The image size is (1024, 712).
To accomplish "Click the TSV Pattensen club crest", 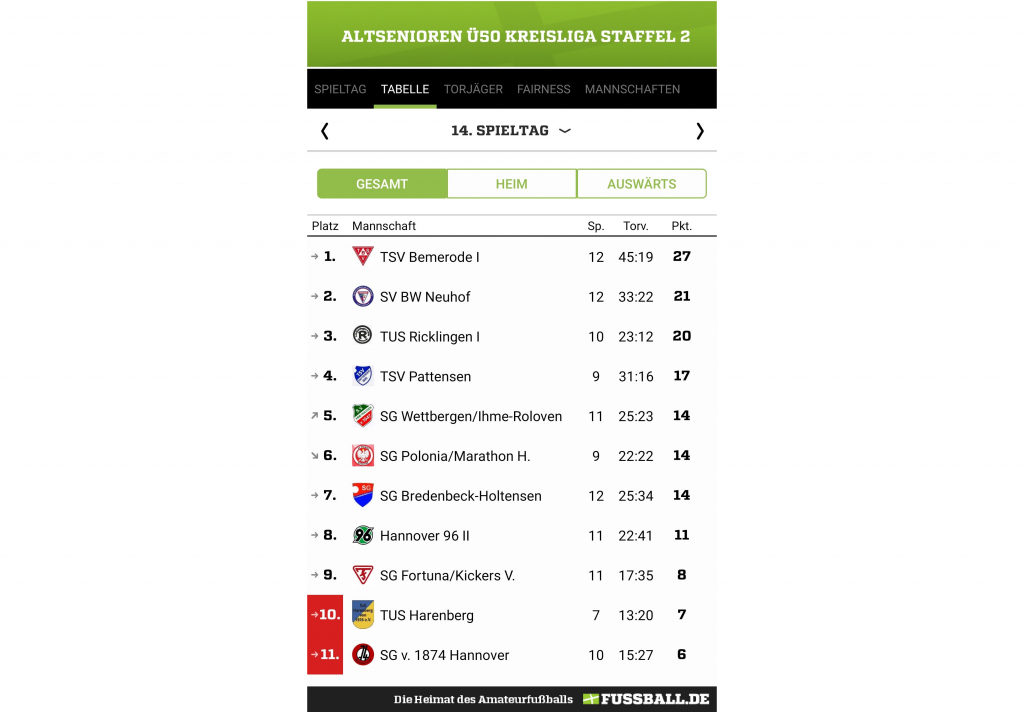I will (362, 376).
